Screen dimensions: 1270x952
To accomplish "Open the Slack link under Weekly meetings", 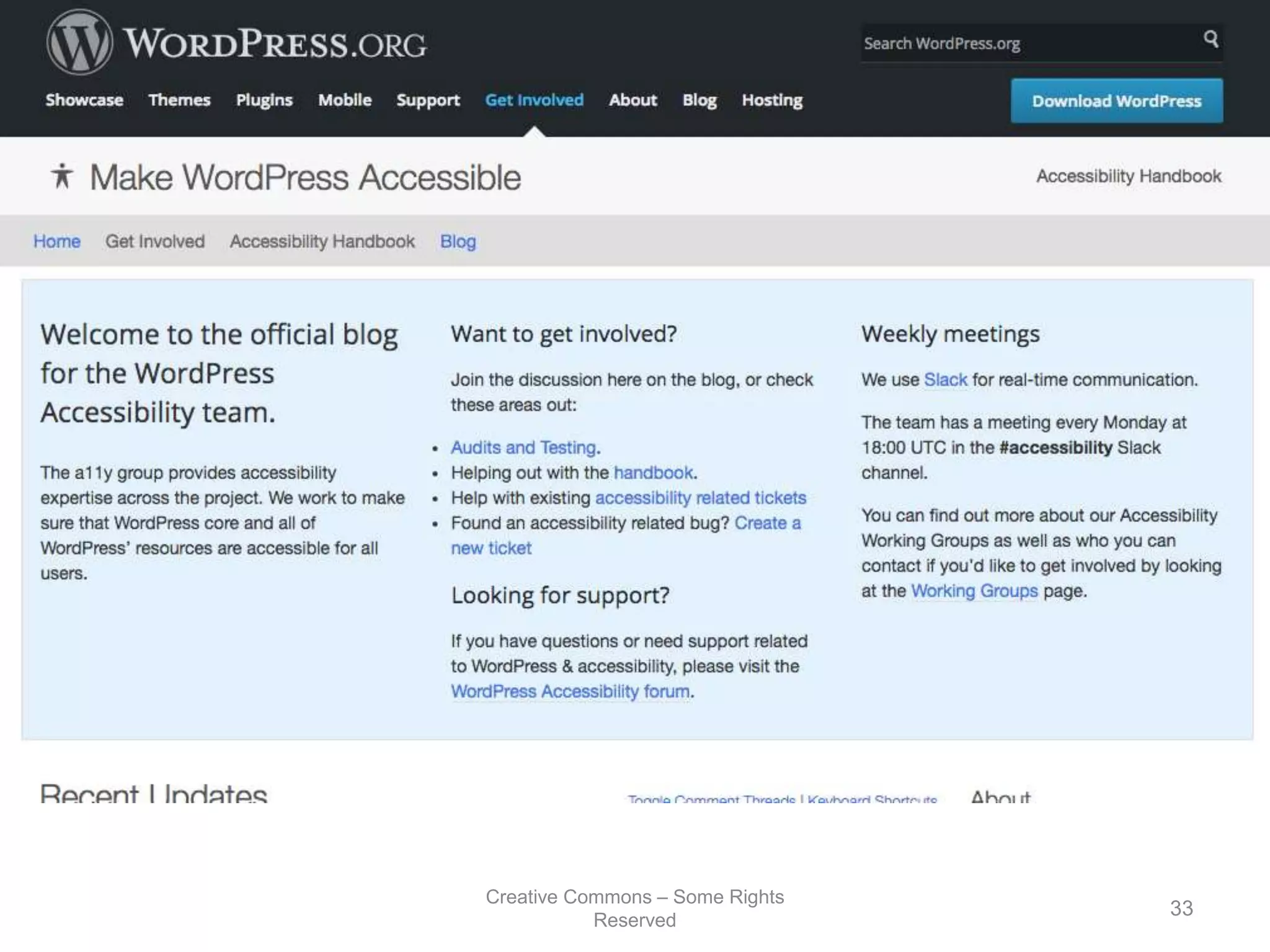I will [946, 379].
